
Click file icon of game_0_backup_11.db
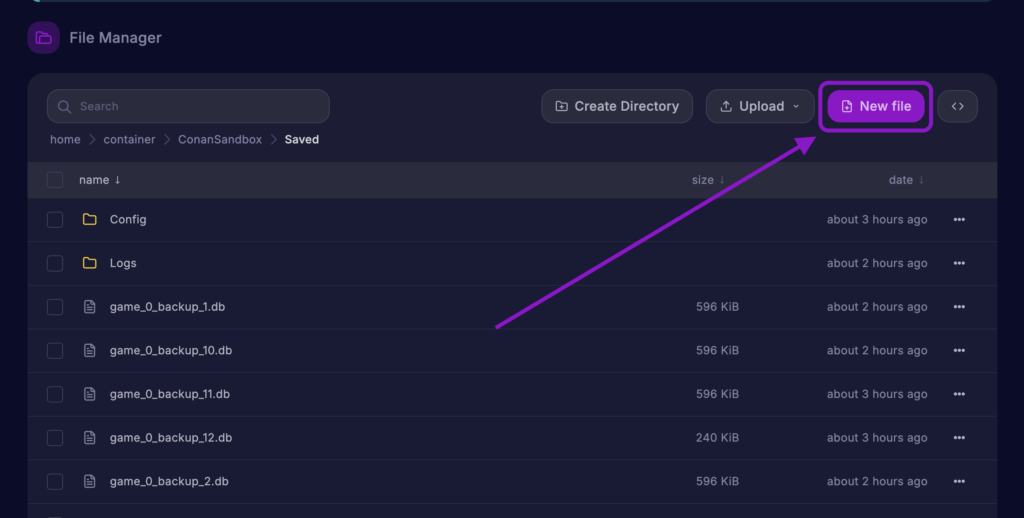[89, 395]
